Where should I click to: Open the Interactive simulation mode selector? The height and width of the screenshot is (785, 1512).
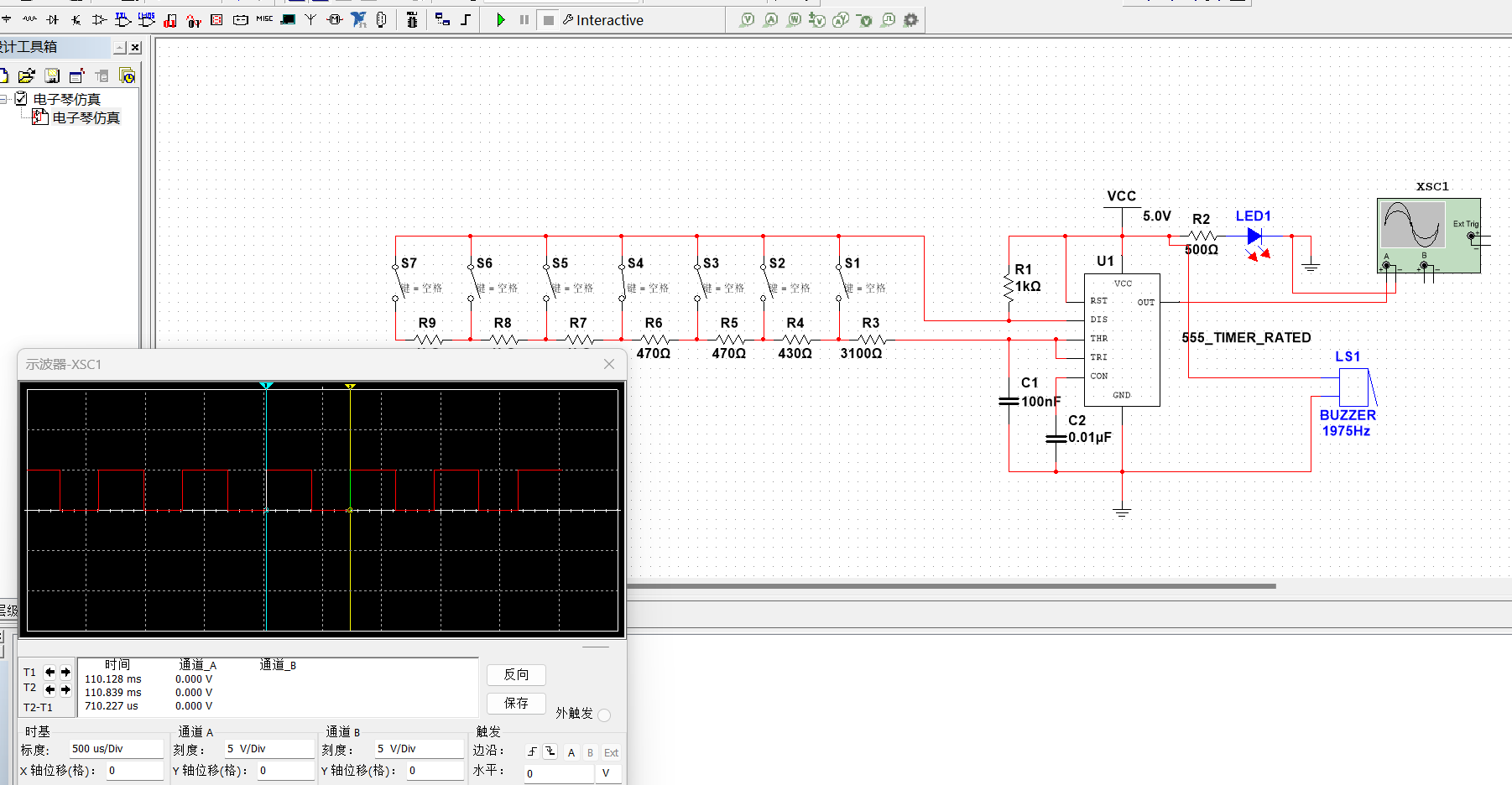(x=602, y=20)
